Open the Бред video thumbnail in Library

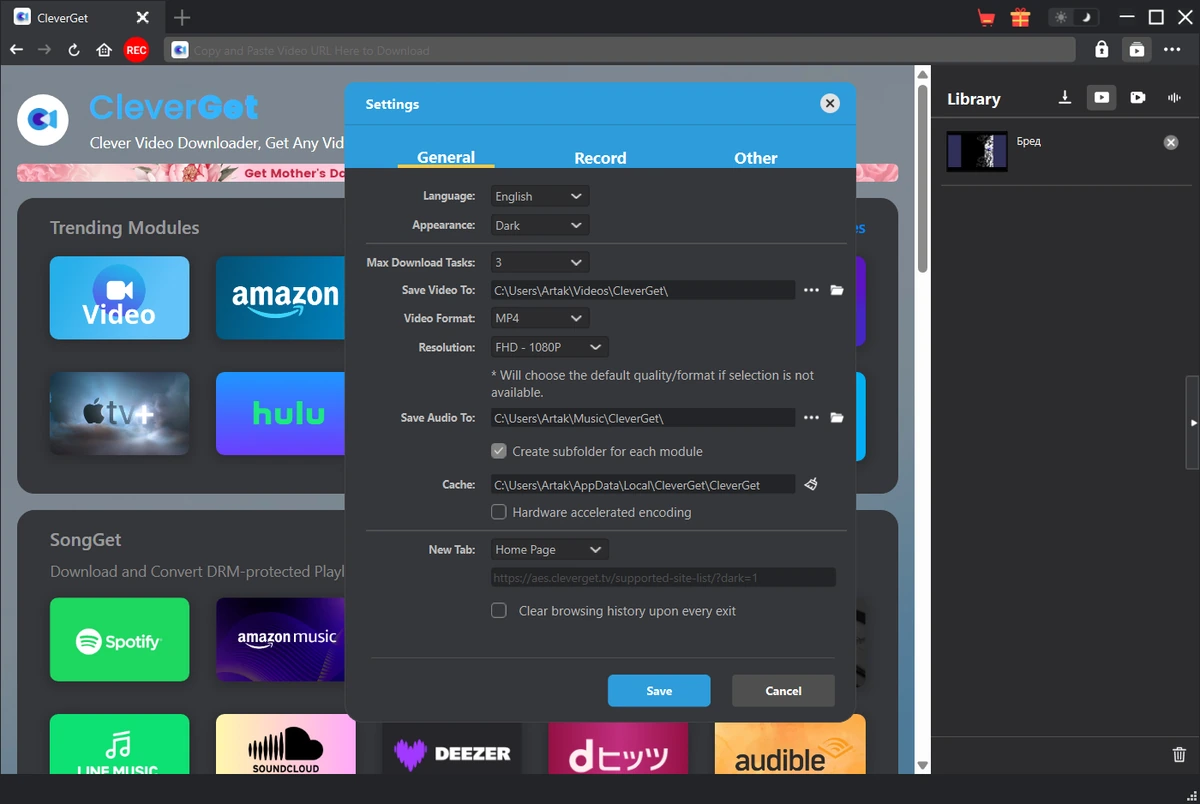(x=977, y=151)
